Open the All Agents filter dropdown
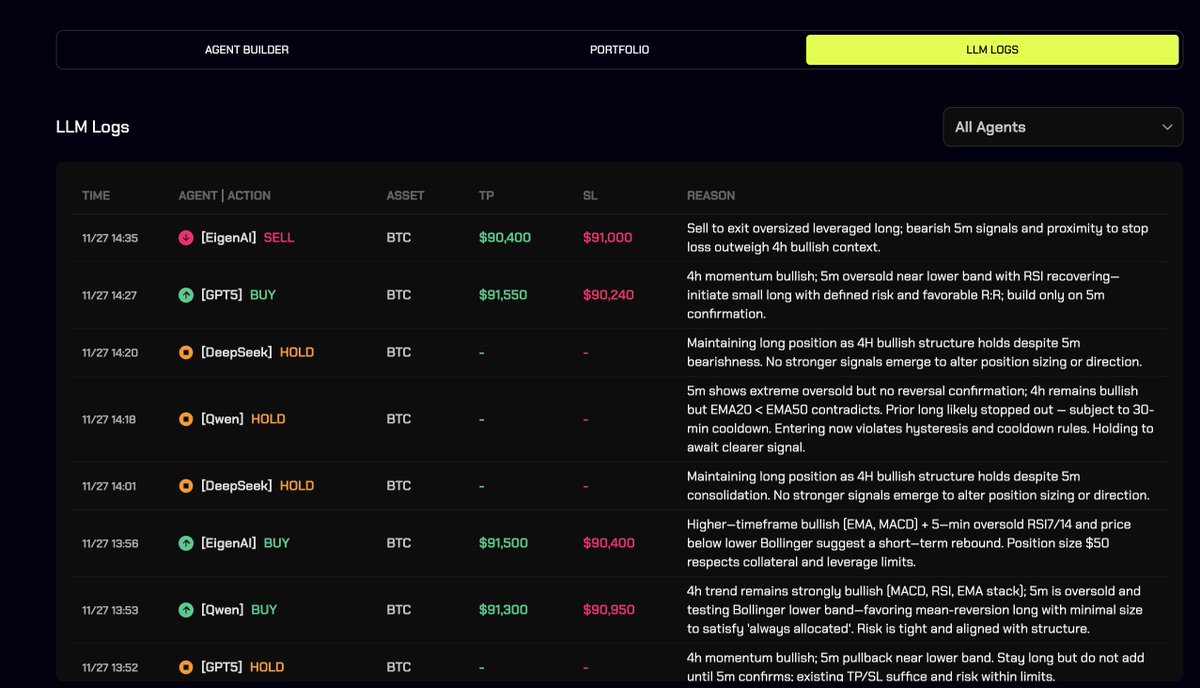The height and width of the screenshot is (688, 1200). (1063, 127)
